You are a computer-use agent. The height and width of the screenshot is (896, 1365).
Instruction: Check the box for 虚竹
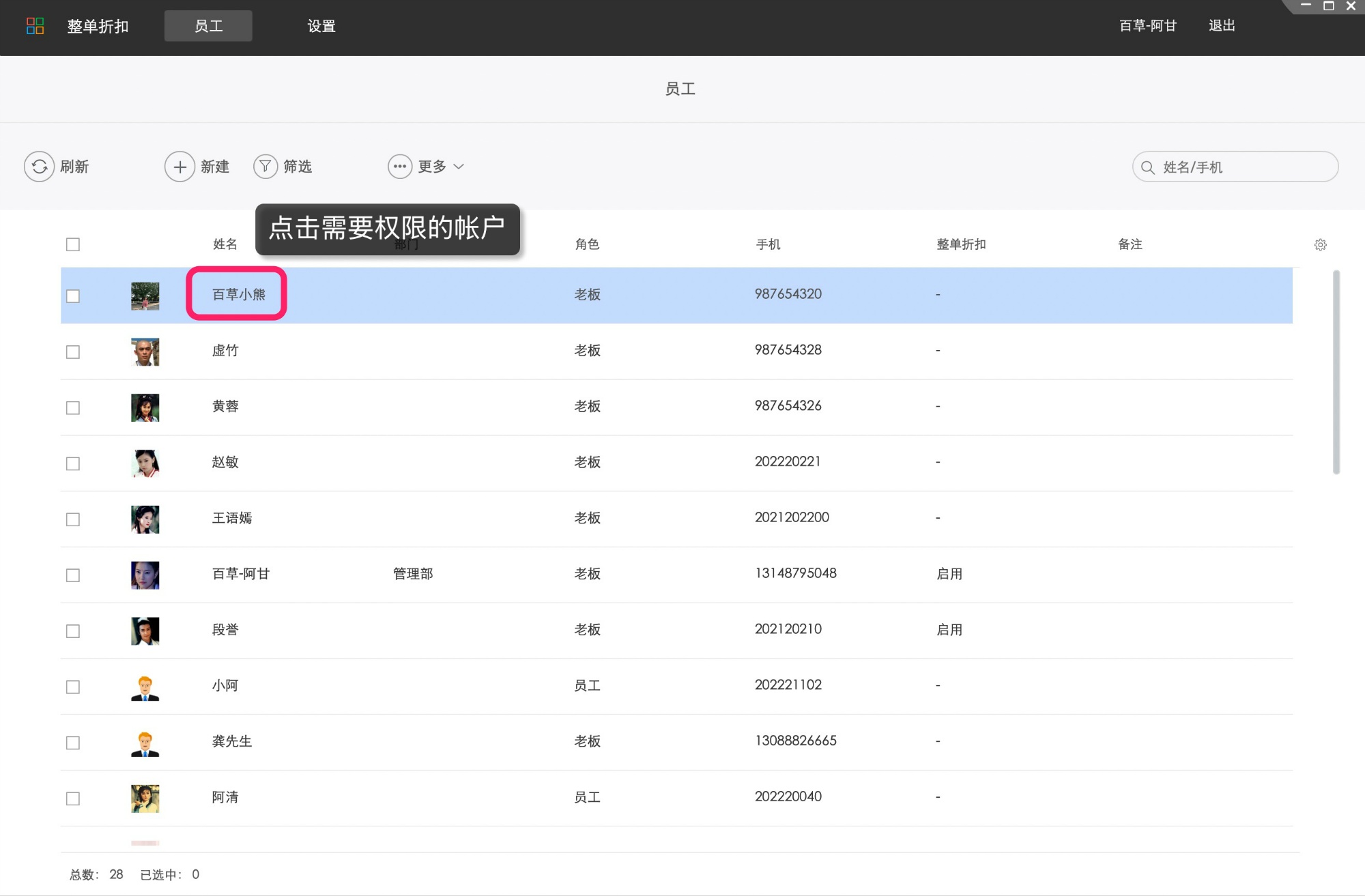click(x=73, y=352)
